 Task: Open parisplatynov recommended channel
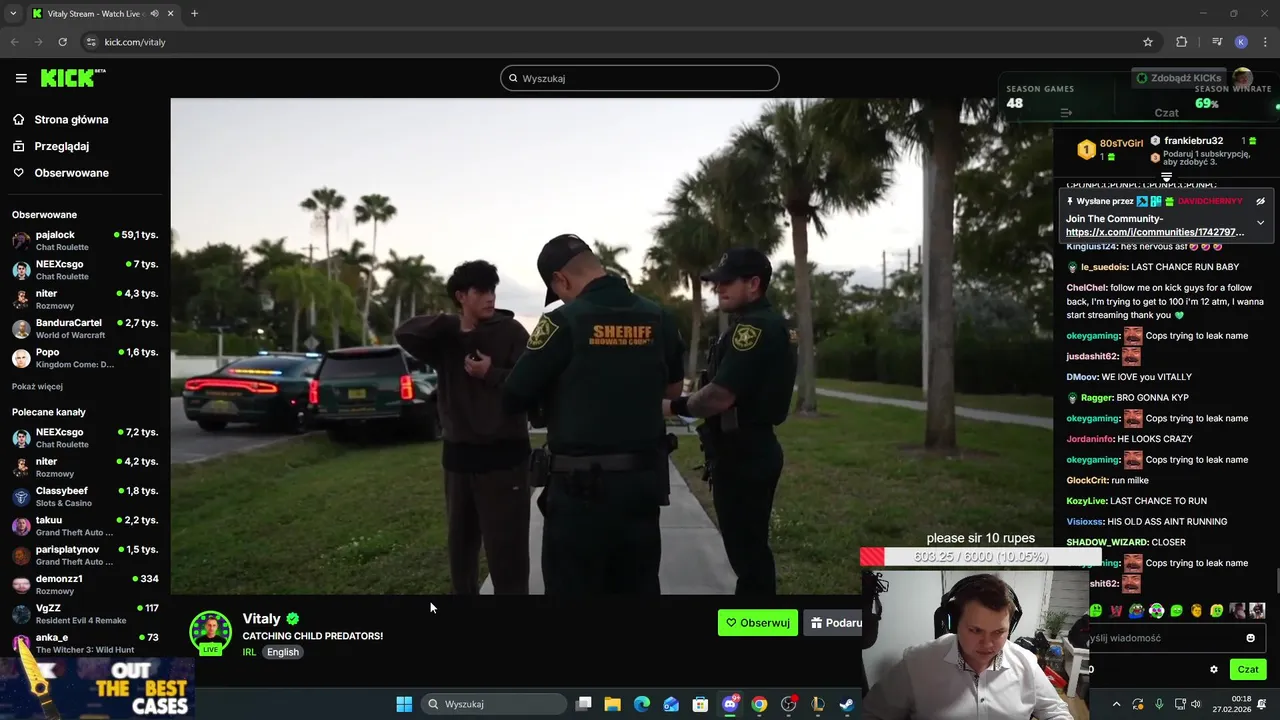click(85, 555)
